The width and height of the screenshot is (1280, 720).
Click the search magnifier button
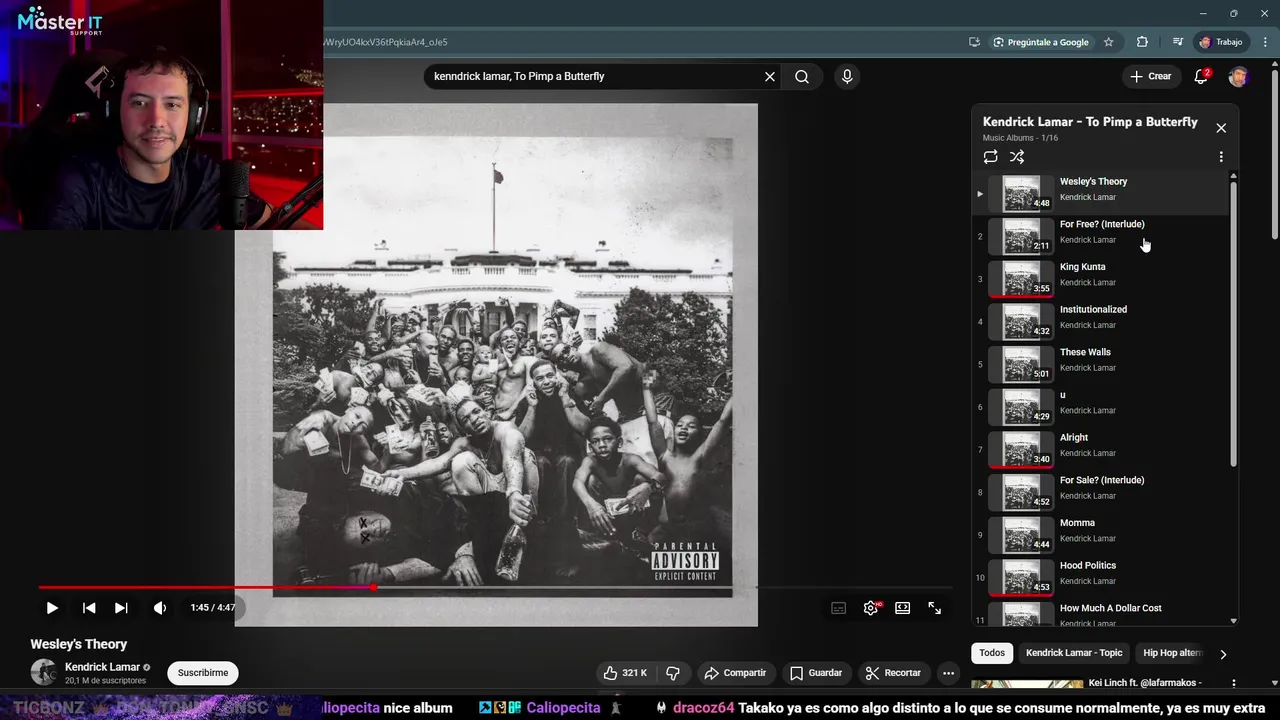[802, 76]
